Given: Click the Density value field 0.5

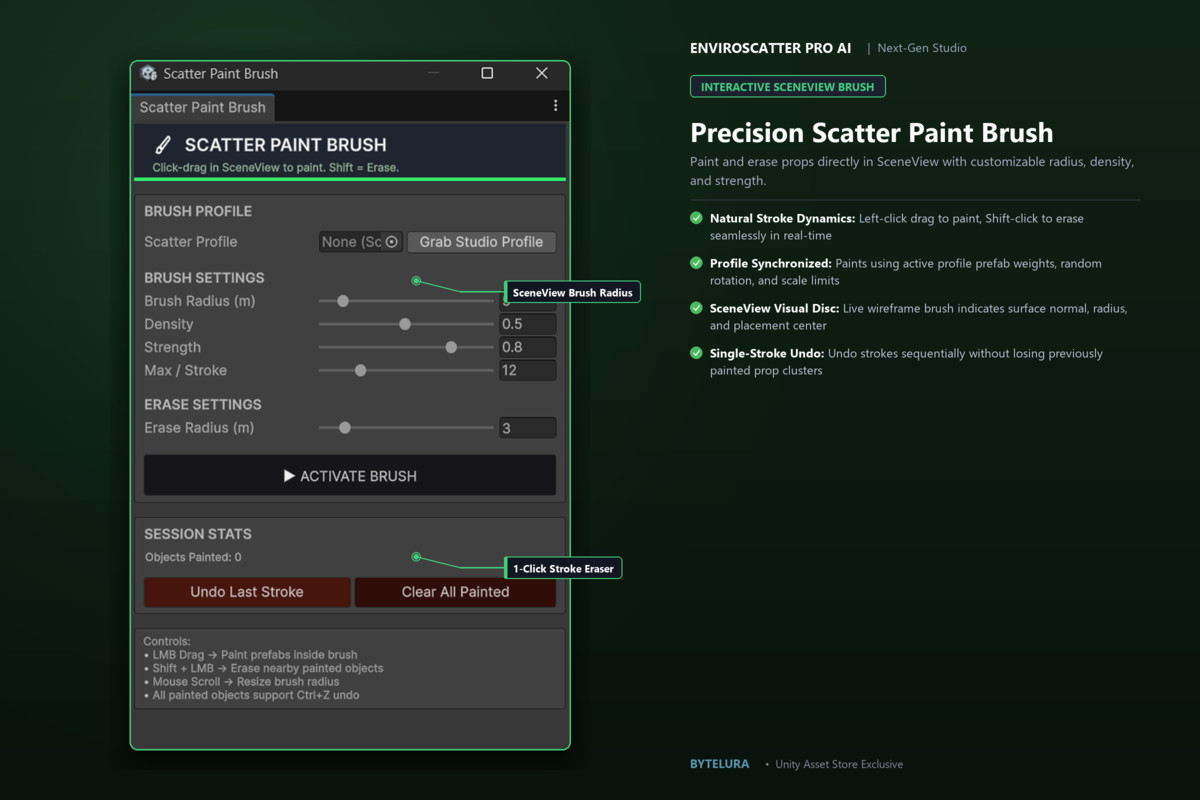Looking at the screenshot, I should [x=528, y=324].
